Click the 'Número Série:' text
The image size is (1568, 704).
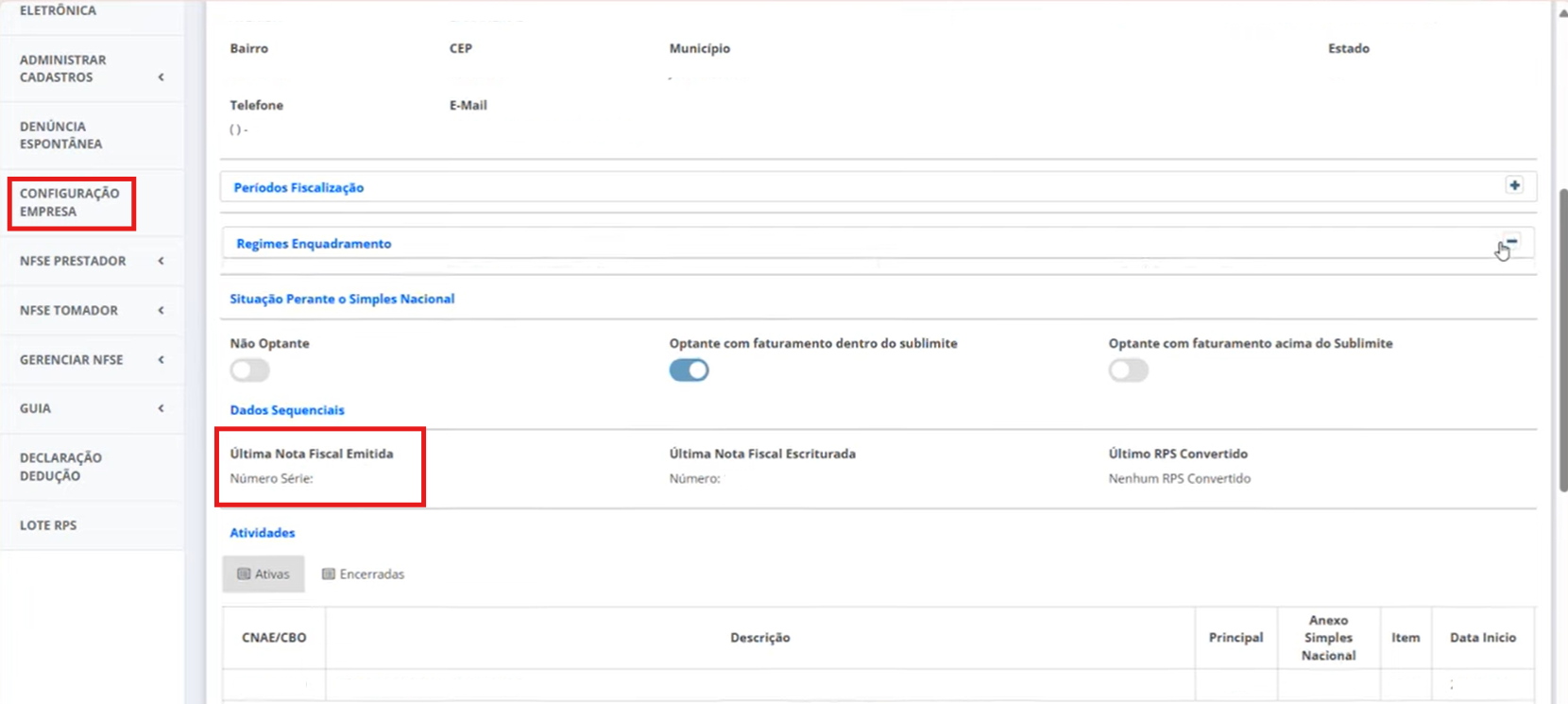pyautogui.click(x=271, y=478)
